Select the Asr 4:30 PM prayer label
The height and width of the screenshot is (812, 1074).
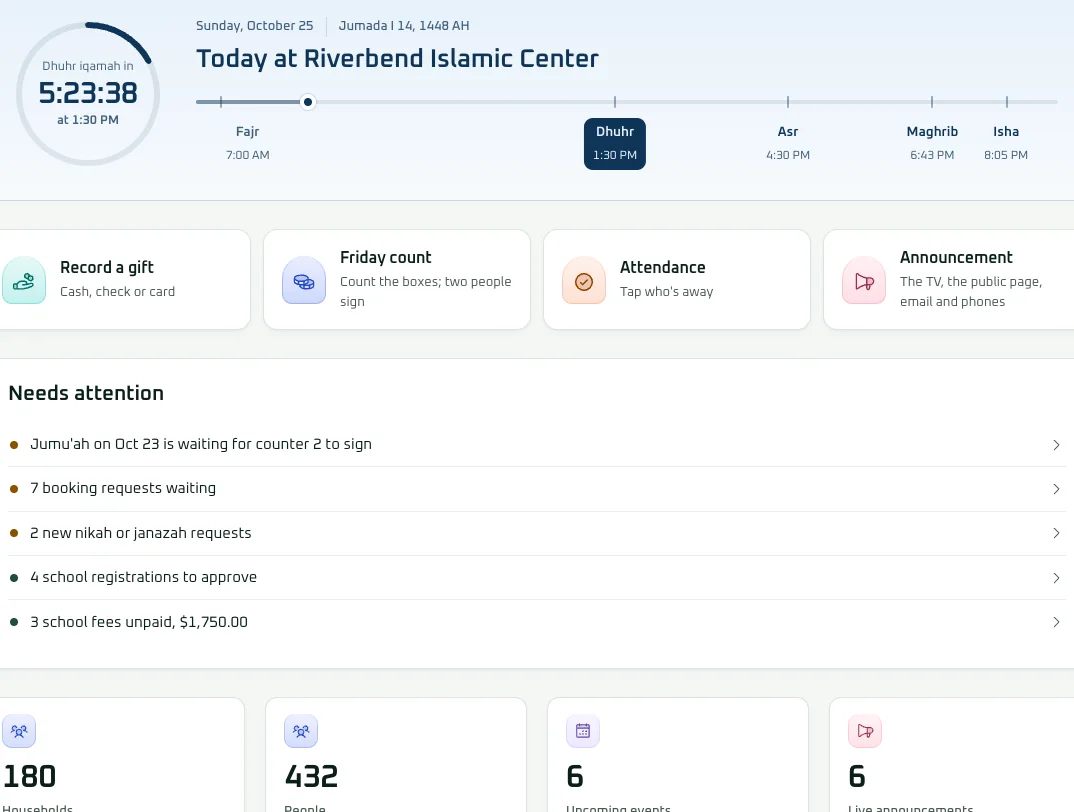tap(788, 143)
